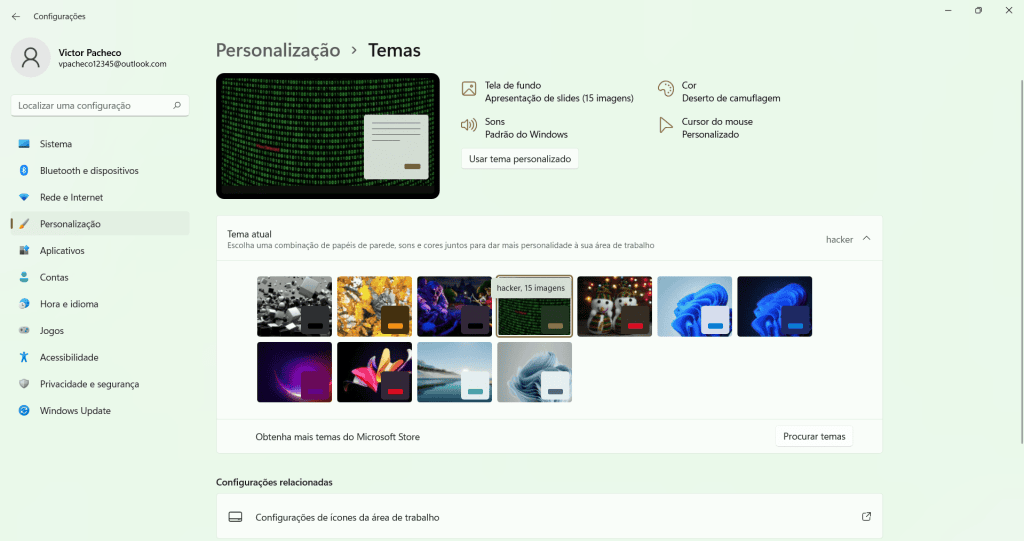Select the hacker green code theme
This screenshot has width=1024, height=541.
click(534, 306)
